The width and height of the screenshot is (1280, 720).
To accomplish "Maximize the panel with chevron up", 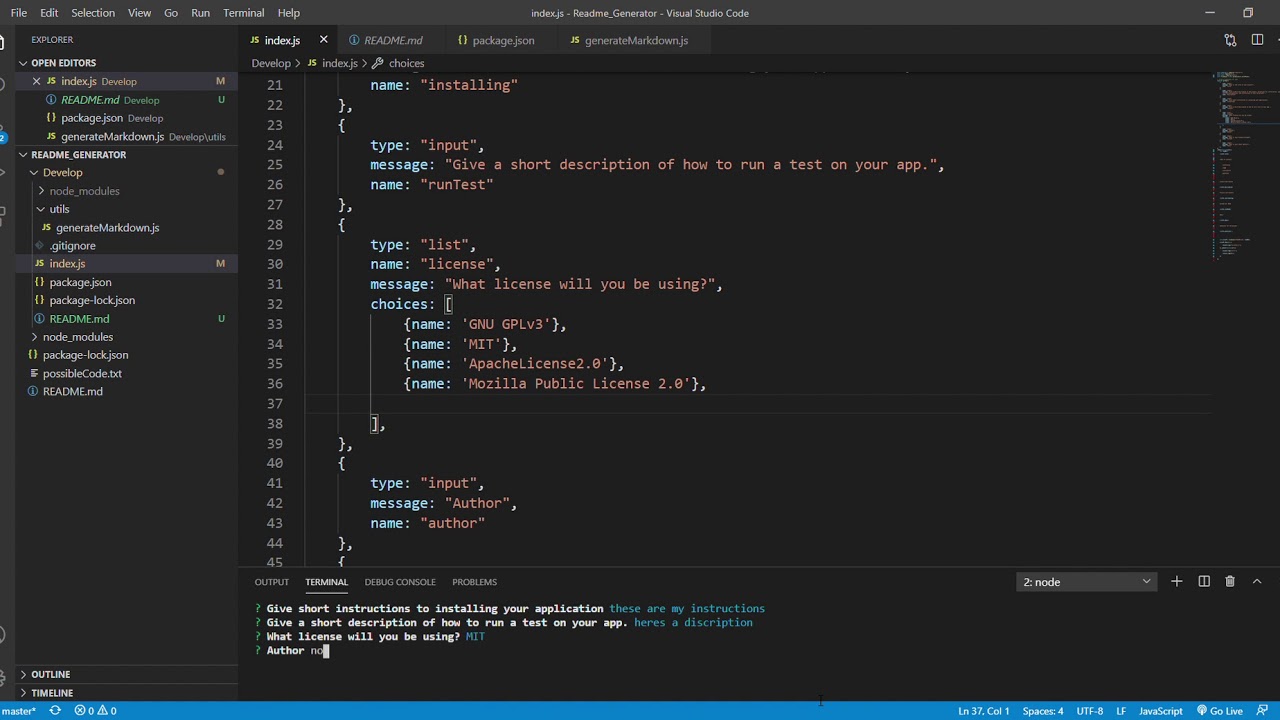I will 1257,582.
